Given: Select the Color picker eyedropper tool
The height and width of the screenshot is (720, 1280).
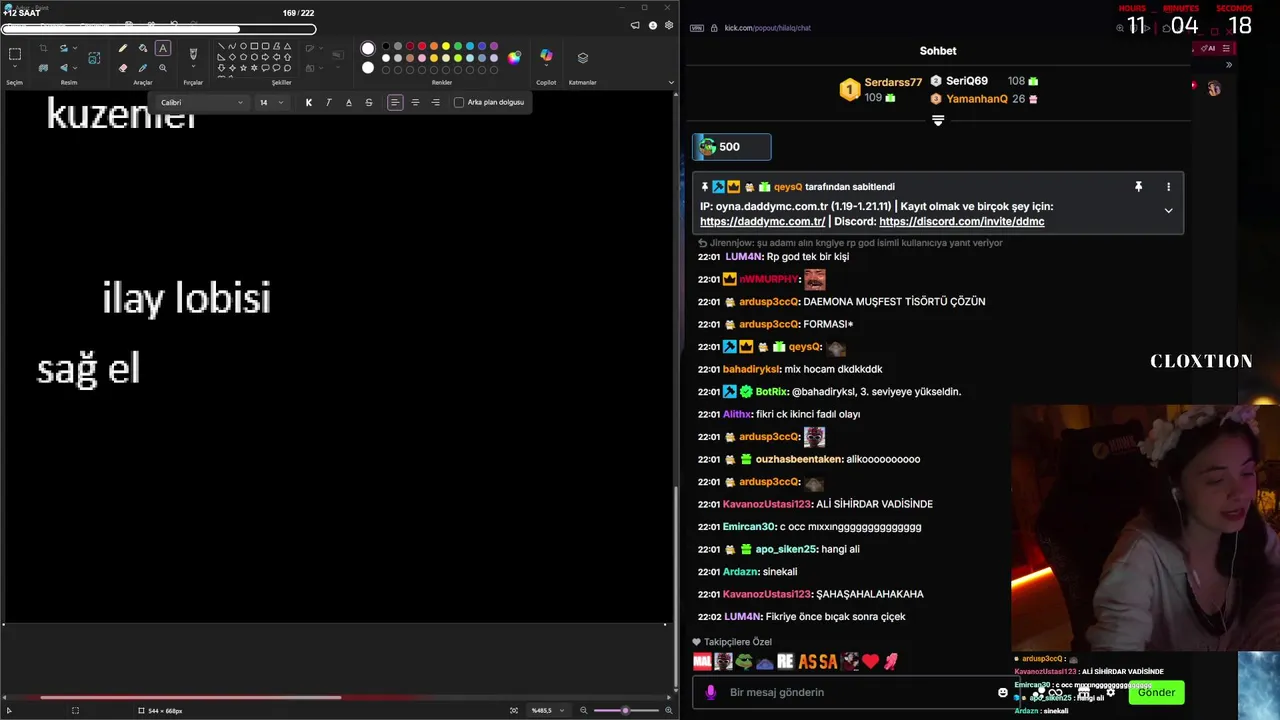Looking at the screenshot, I should (143, 68).
